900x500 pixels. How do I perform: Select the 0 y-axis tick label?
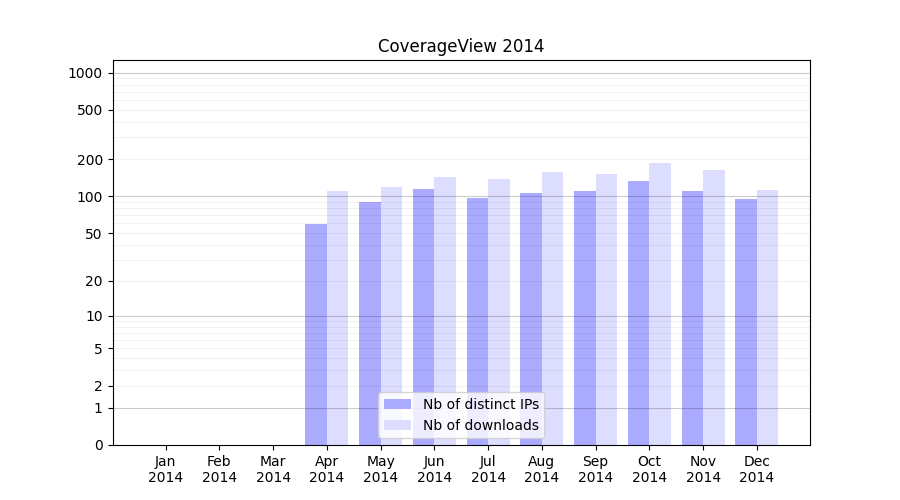98,445
